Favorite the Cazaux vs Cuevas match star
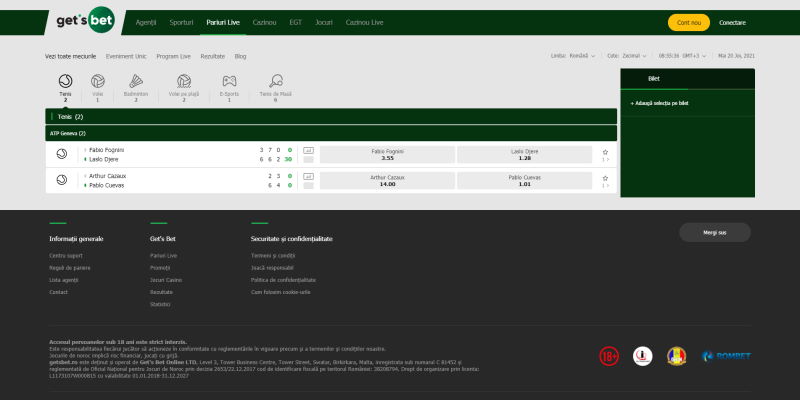Viewport: 800px width, 400px height. (605, 178)
